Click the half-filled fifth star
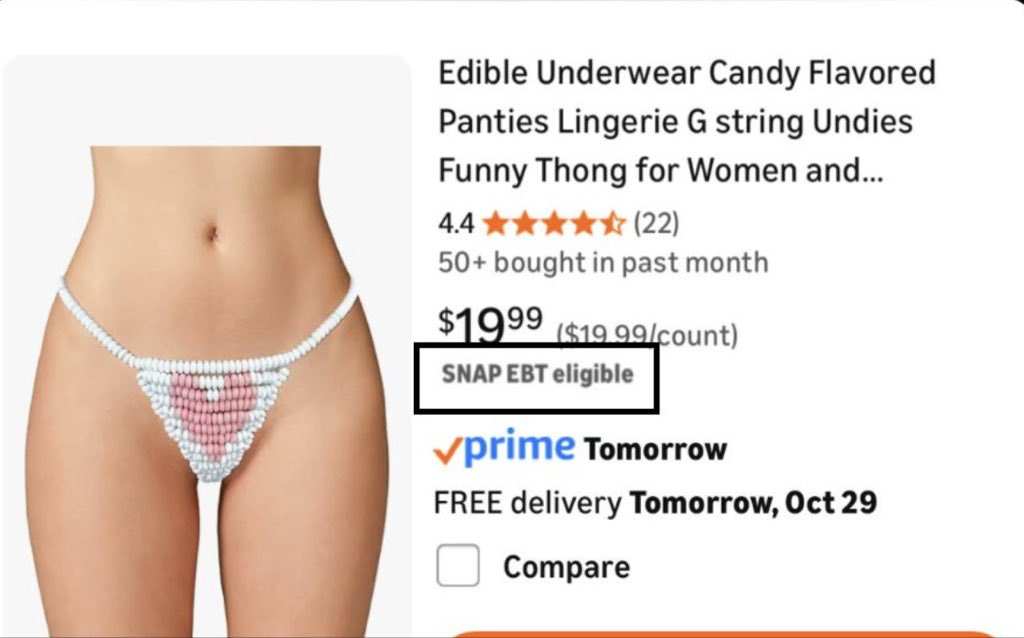Image resolution: width=1024 pixels, height=638 pixels. click(x=612, y=224)
